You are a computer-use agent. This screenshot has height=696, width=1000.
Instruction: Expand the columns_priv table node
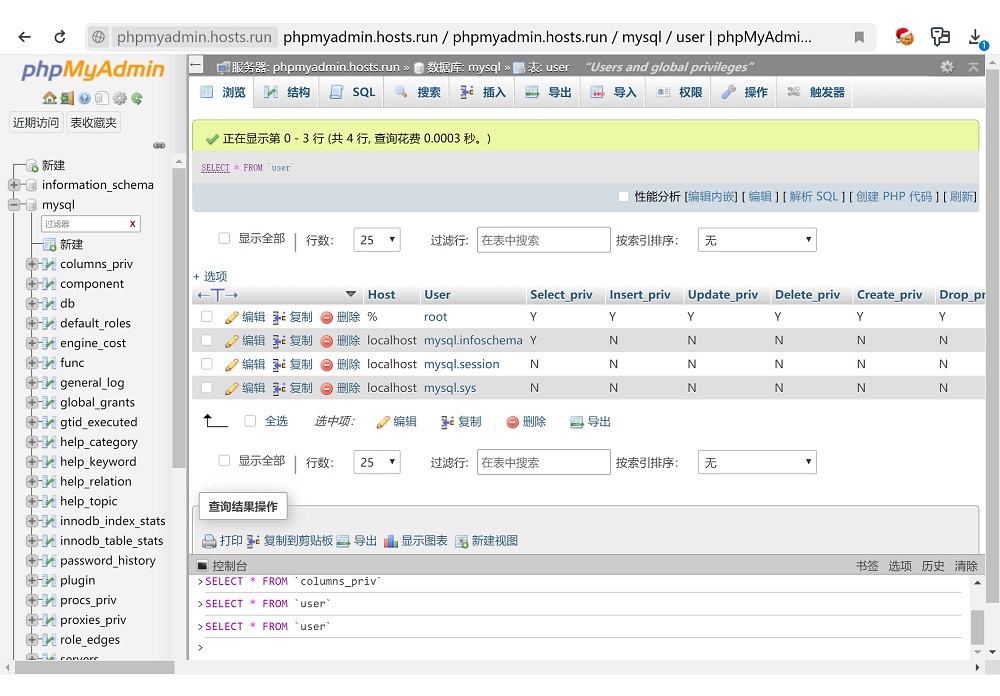coord(31,264)
